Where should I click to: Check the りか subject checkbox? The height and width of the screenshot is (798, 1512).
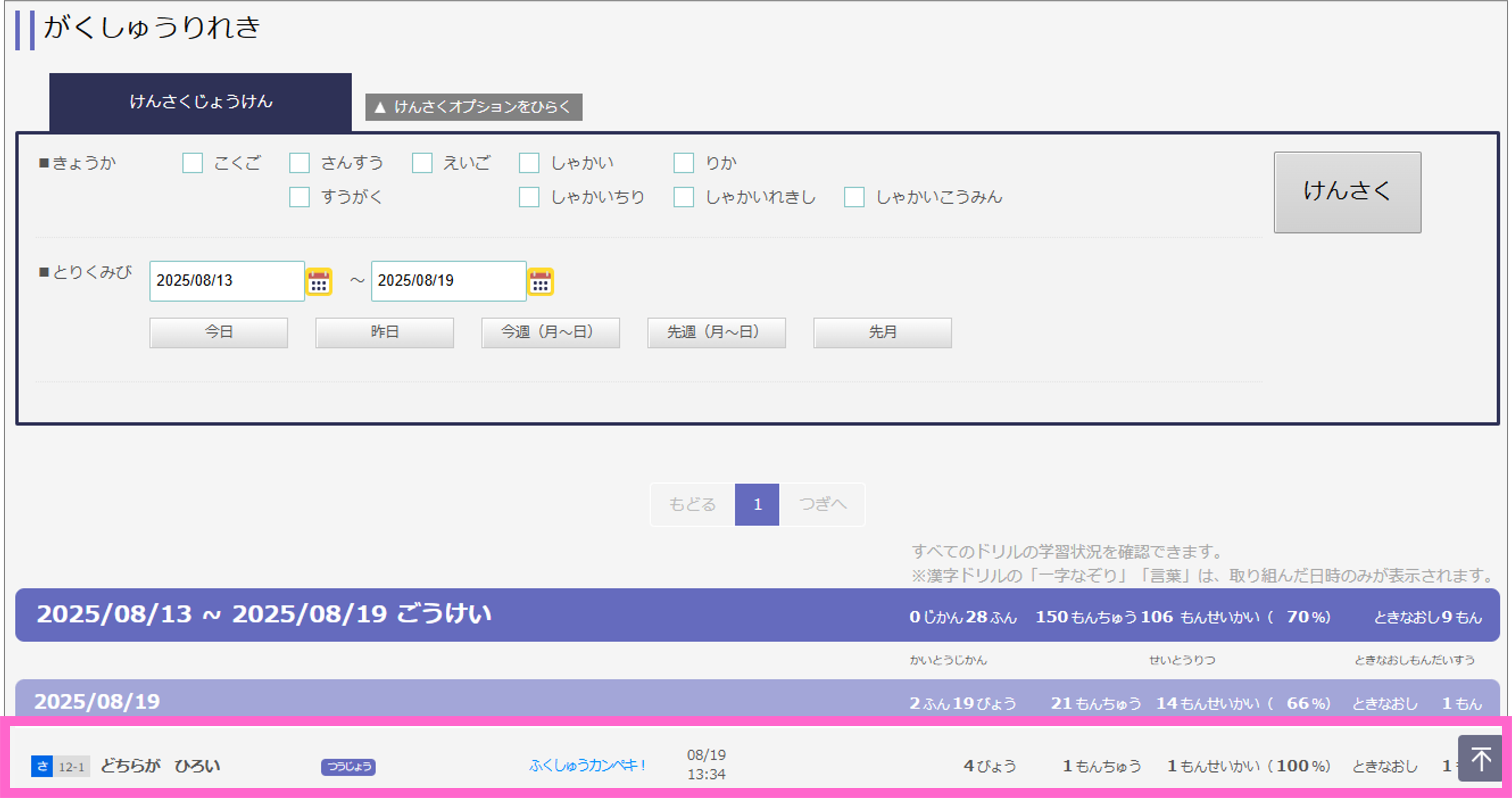tap(683, 163)
